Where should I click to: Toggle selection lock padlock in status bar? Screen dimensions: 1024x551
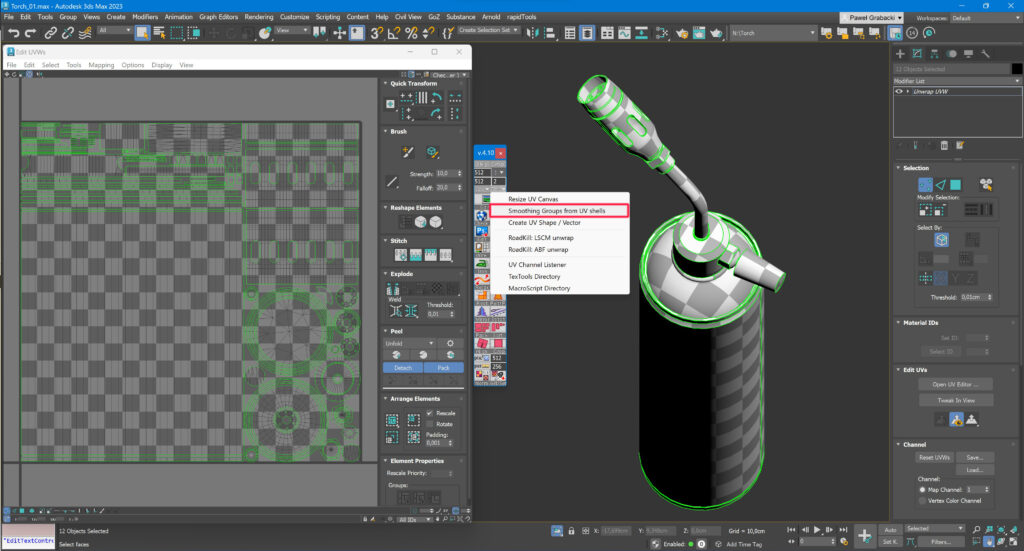point(571,531)
